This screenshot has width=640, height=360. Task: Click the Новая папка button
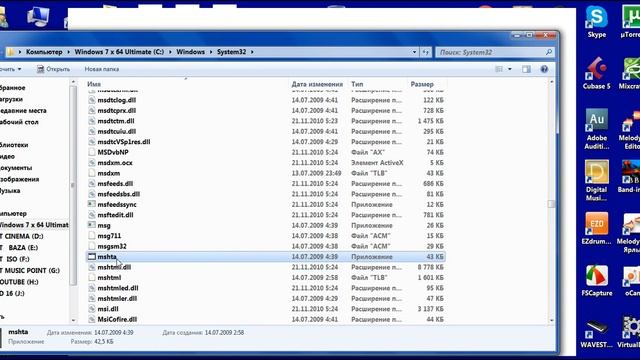102,69
